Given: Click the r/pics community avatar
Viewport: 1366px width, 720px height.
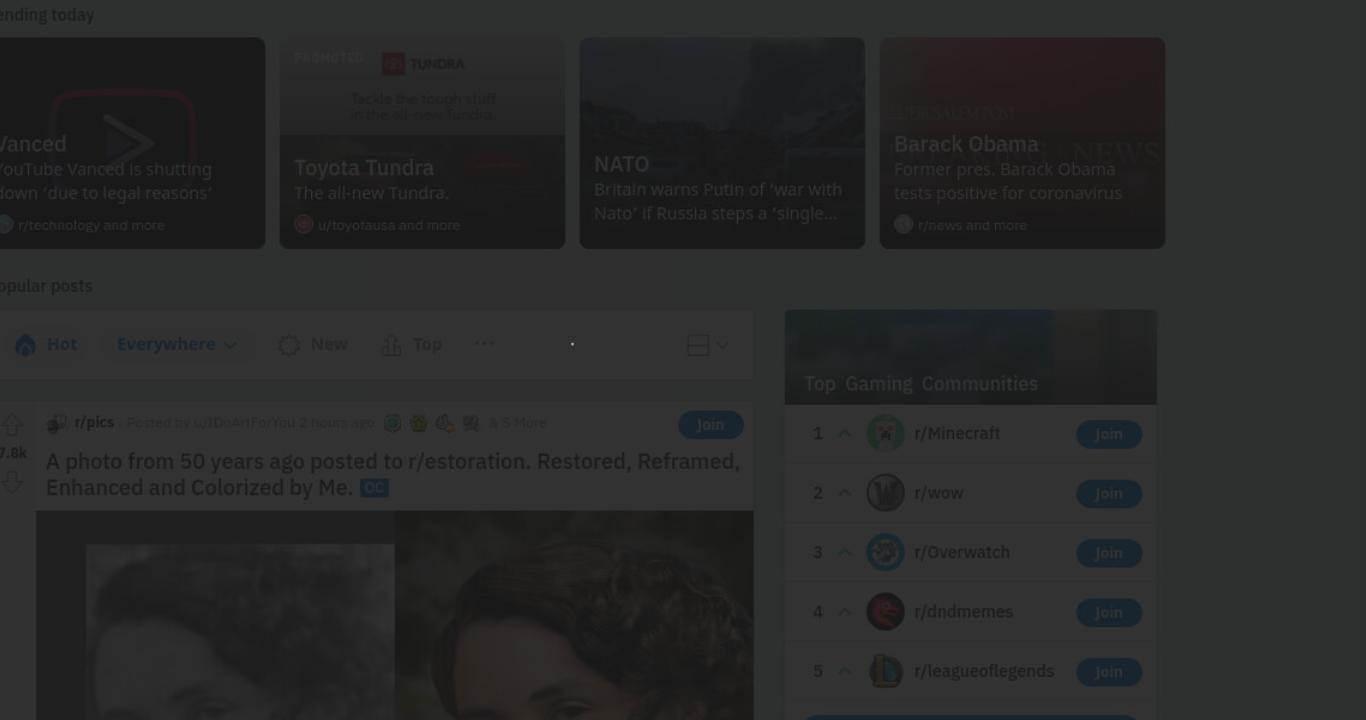Looking at the screenshot, I should point(57,423).
